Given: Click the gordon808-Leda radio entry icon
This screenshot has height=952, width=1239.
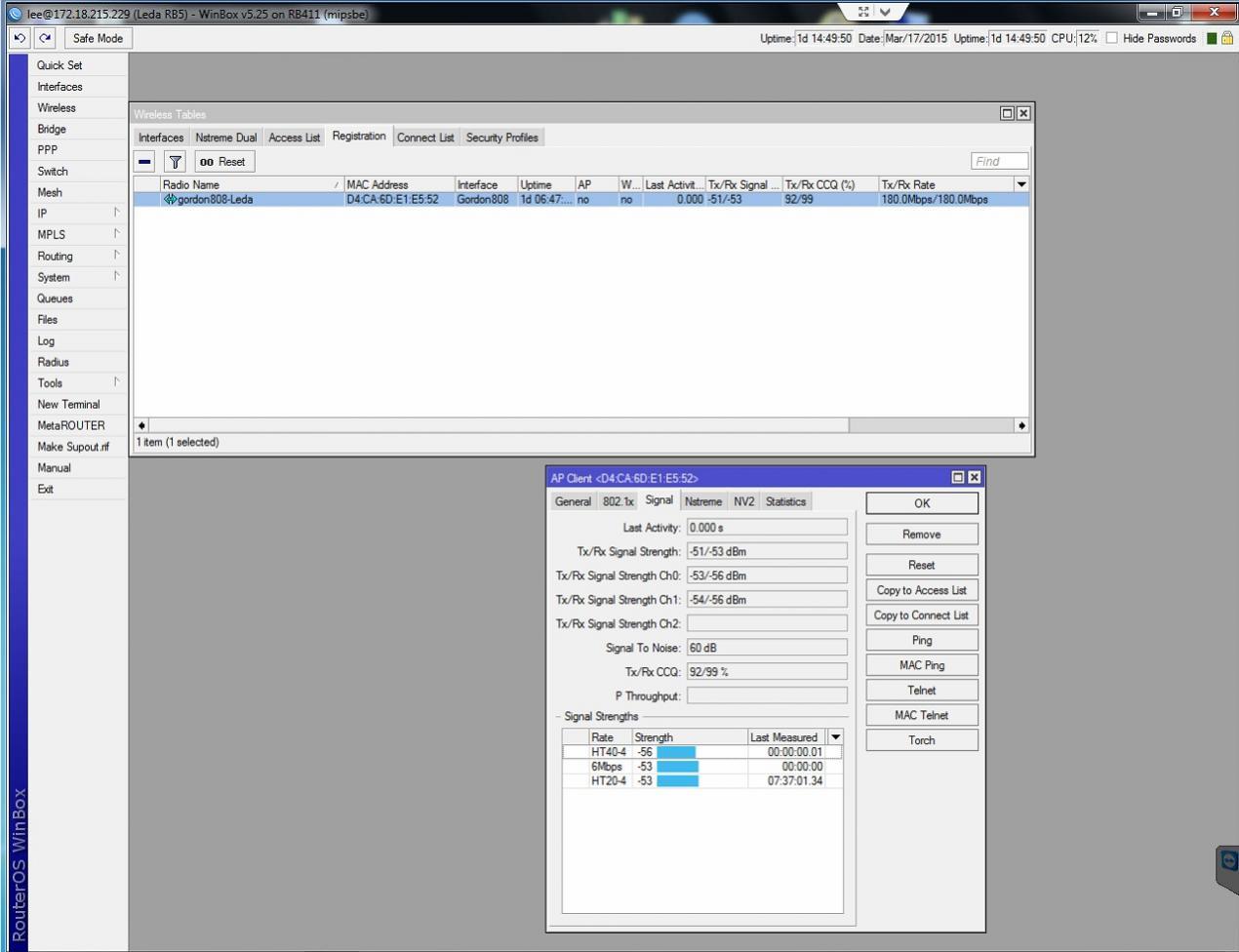Looking at the screenshot, I should 170,199.
